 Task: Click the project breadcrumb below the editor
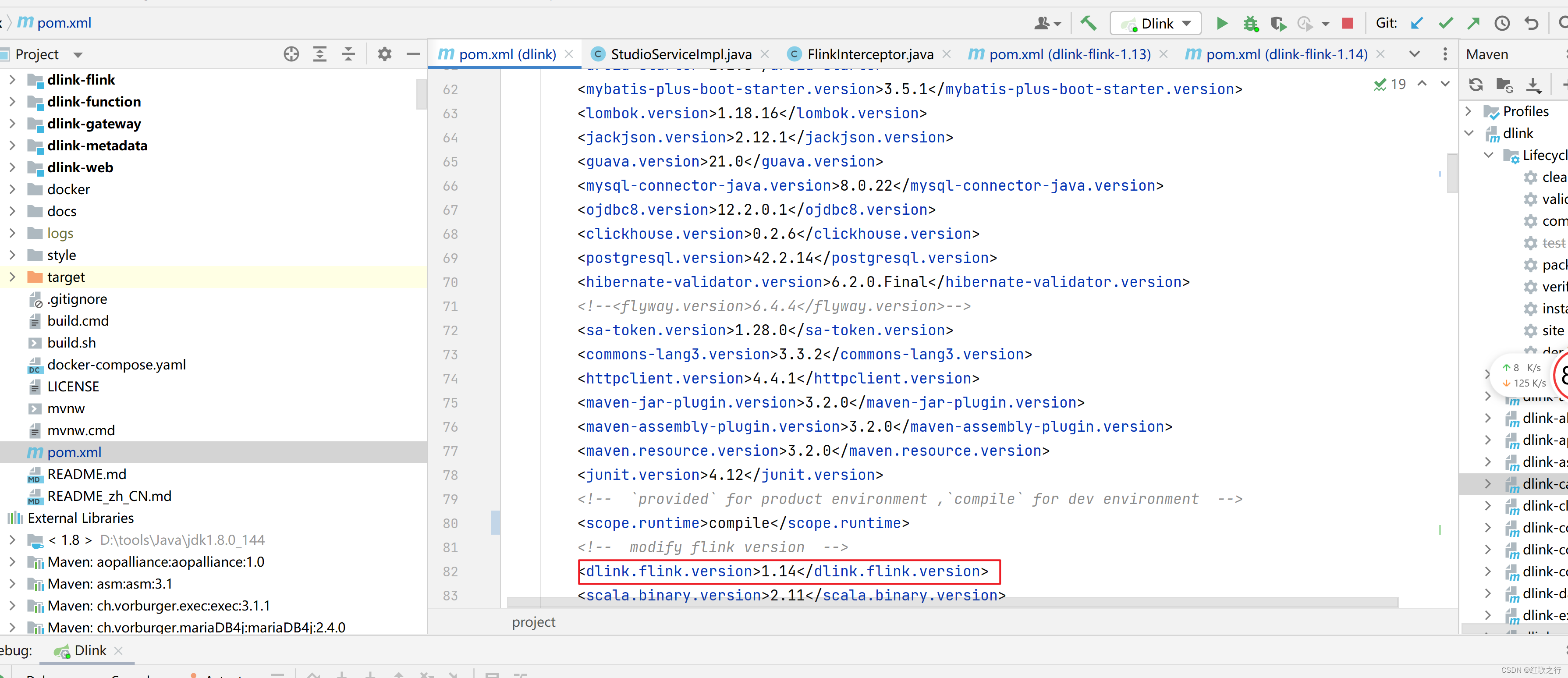(533, 622)
